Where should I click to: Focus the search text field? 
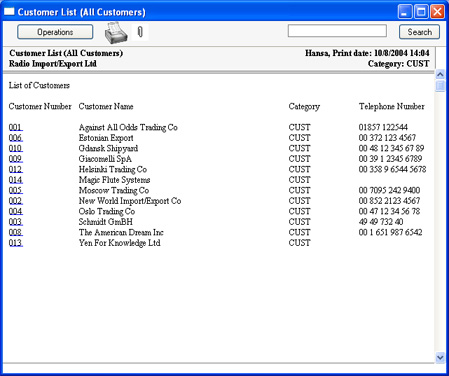coord(337,31)
